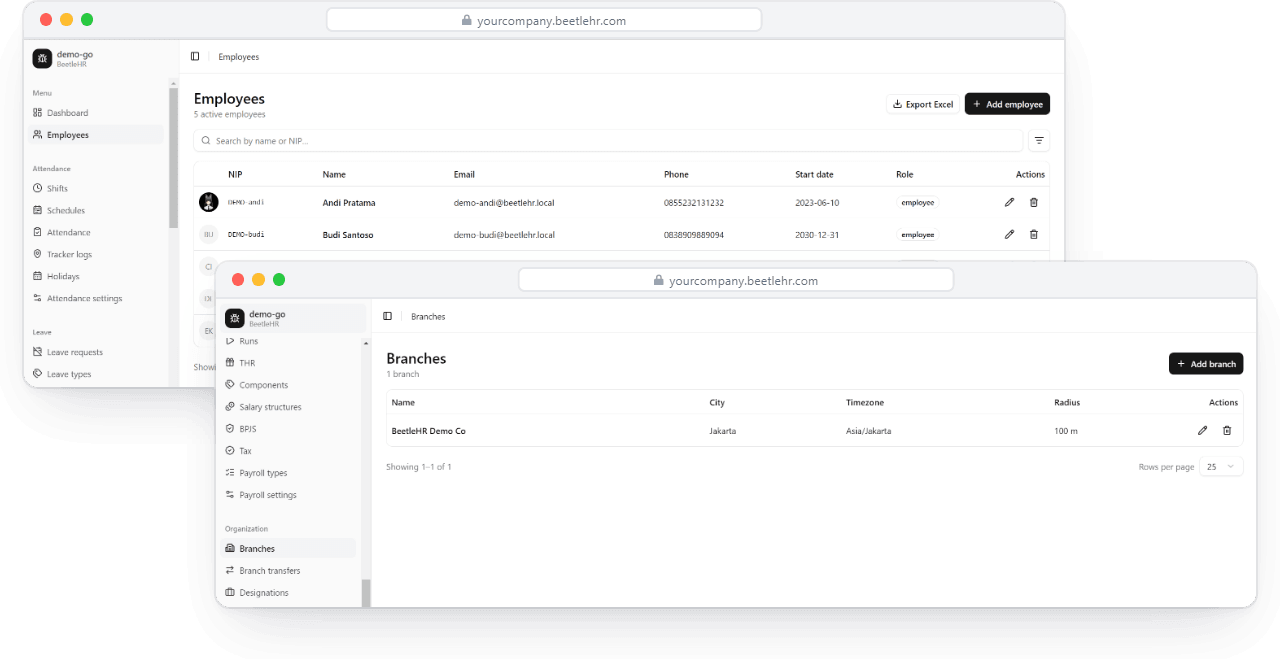This screenshot has width=1280, height=659.
Task: Delete the BeetleHR Demo Co branch
Action: tap(1227, 431)
